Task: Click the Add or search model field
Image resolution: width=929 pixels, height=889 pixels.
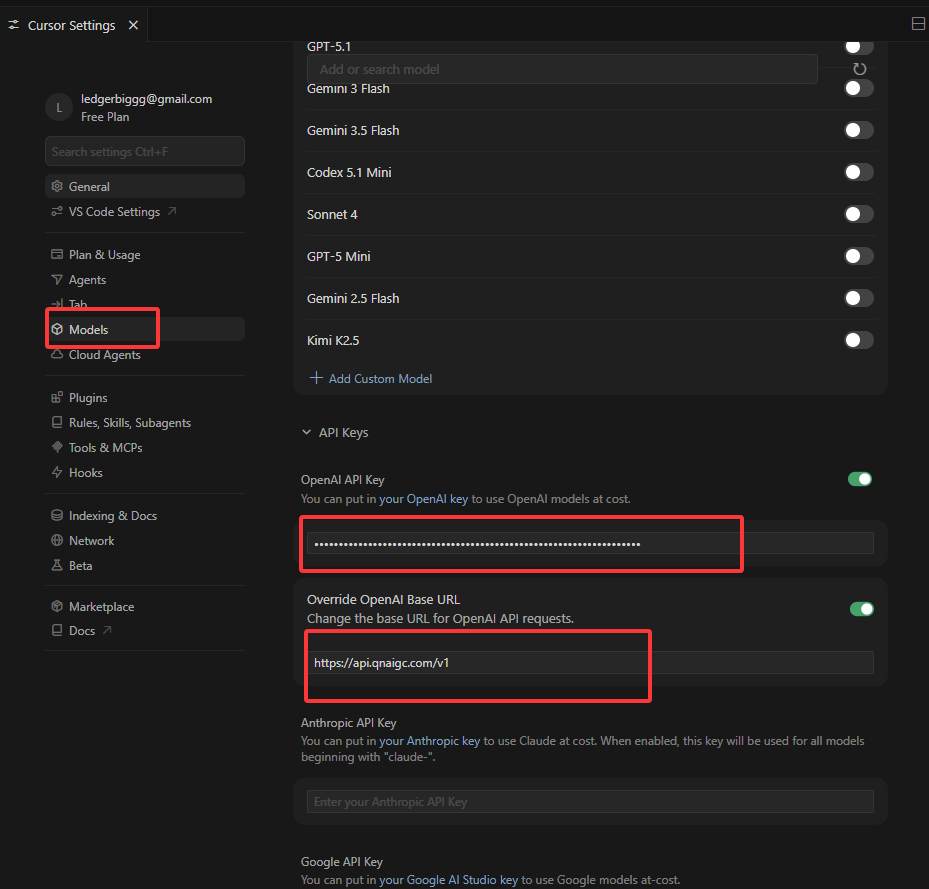Action: tap(562, 69)
